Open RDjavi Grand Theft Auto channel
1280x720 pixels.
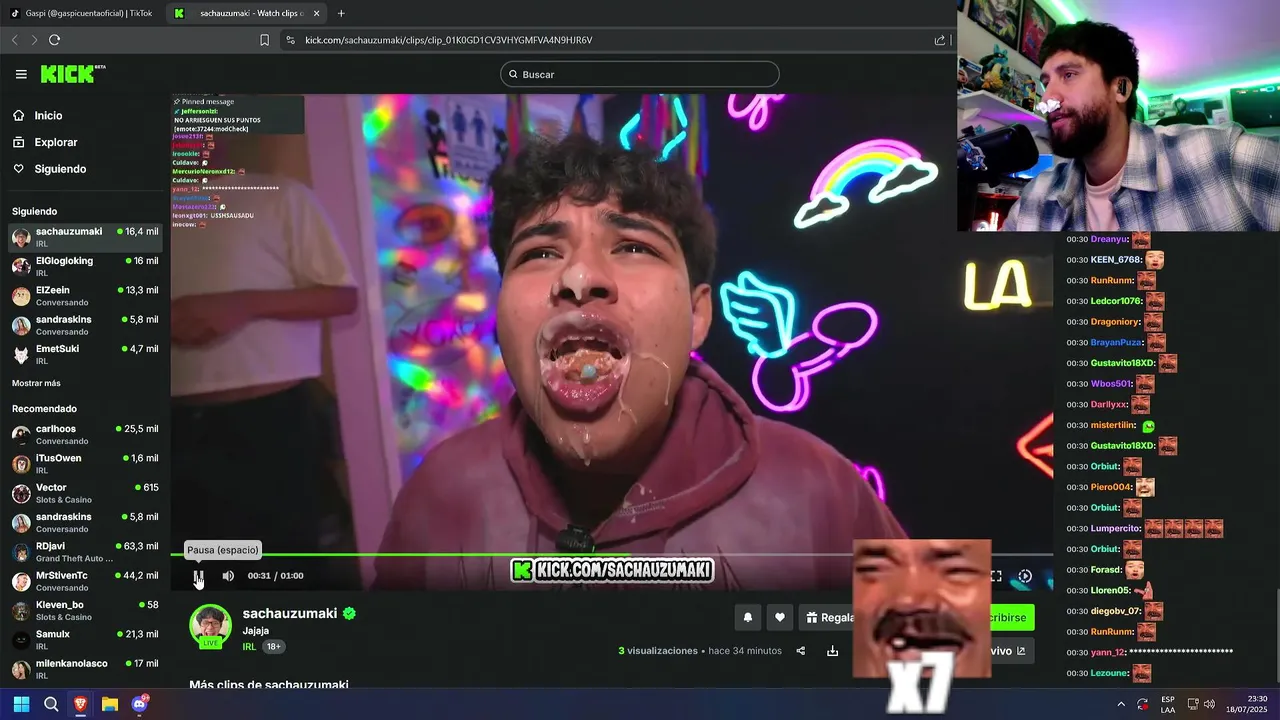(x=85, y=552)
